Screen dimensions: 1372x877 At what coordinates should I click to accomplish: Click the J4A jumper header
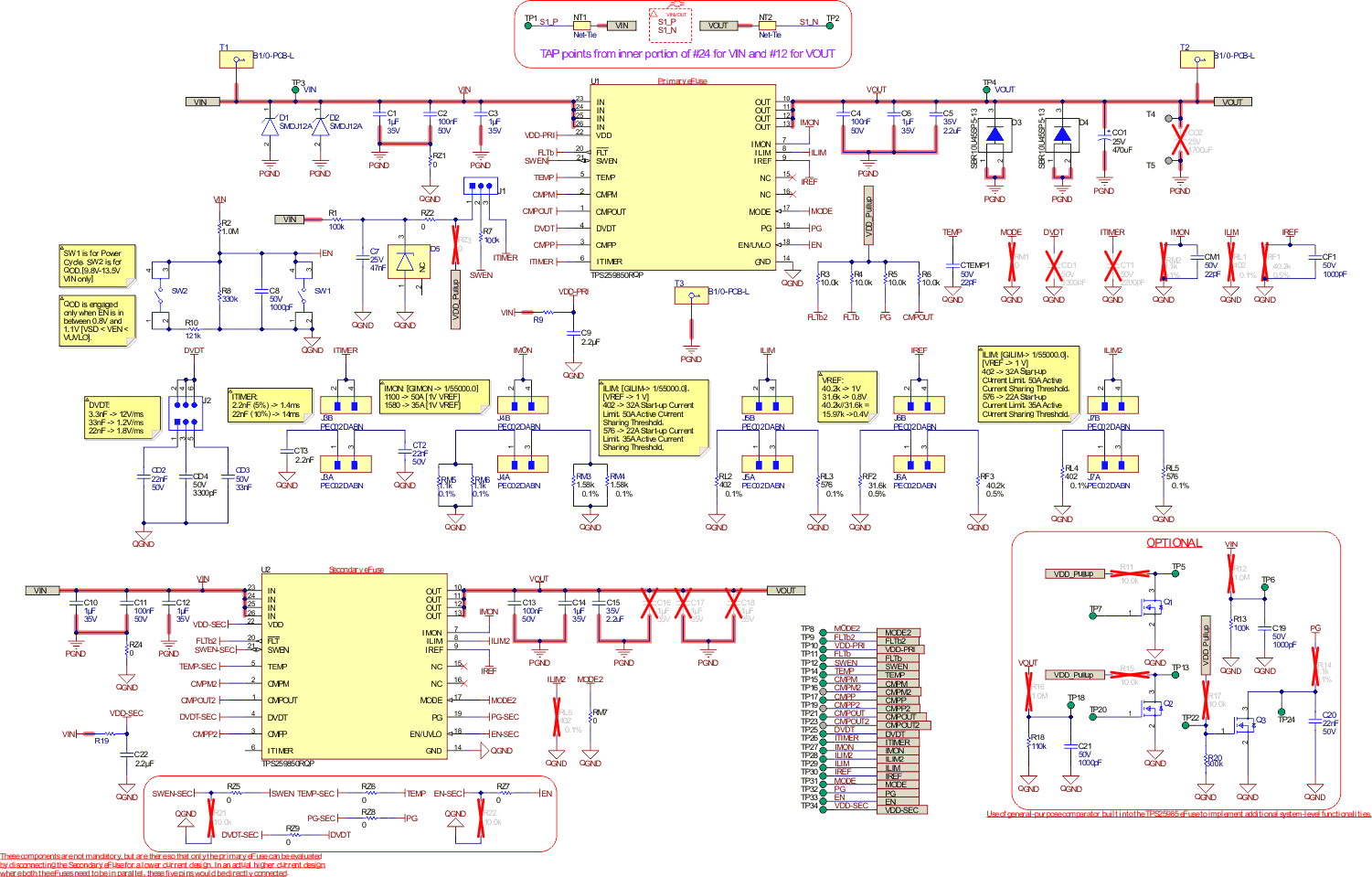pyautogui.click(x=523, y=464)
